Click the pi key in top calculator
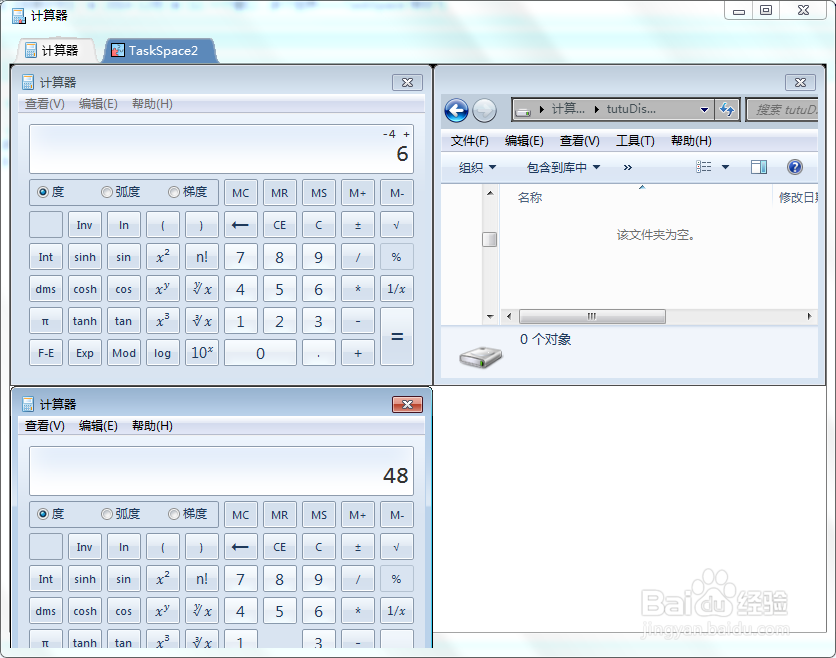 pos(46,321)
